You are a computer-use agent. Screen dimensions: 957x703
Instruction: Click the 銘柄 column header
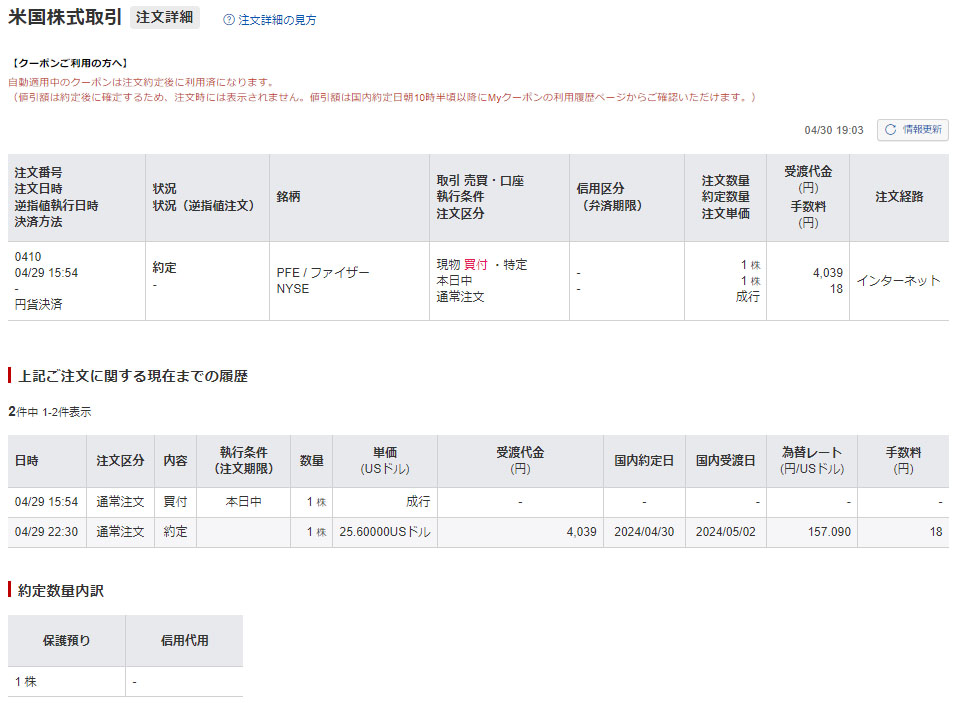tap(288, 197)
